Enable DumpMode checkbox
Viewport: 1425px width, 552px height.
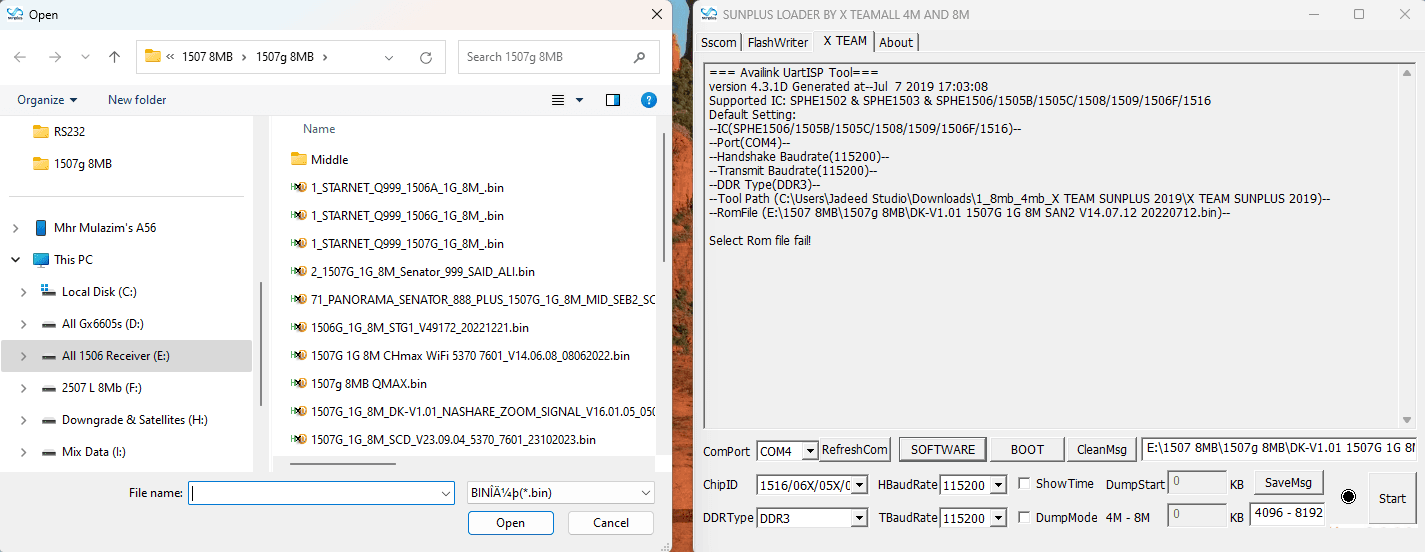1024,517
